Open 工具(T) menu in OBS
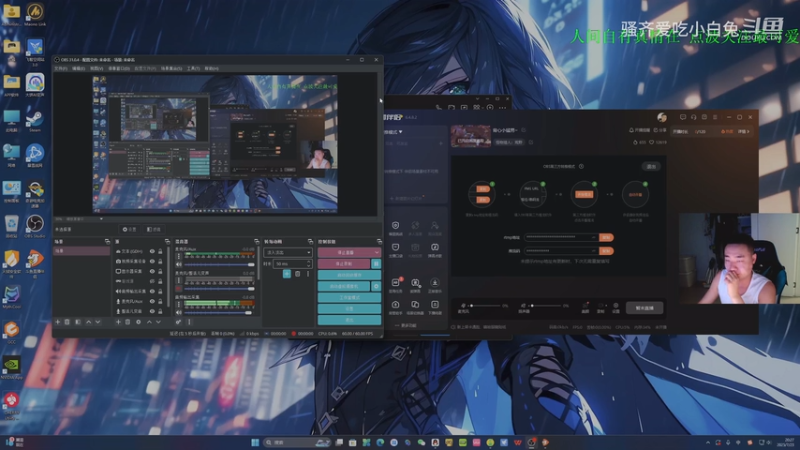800x450 pixels. [193, 68]
